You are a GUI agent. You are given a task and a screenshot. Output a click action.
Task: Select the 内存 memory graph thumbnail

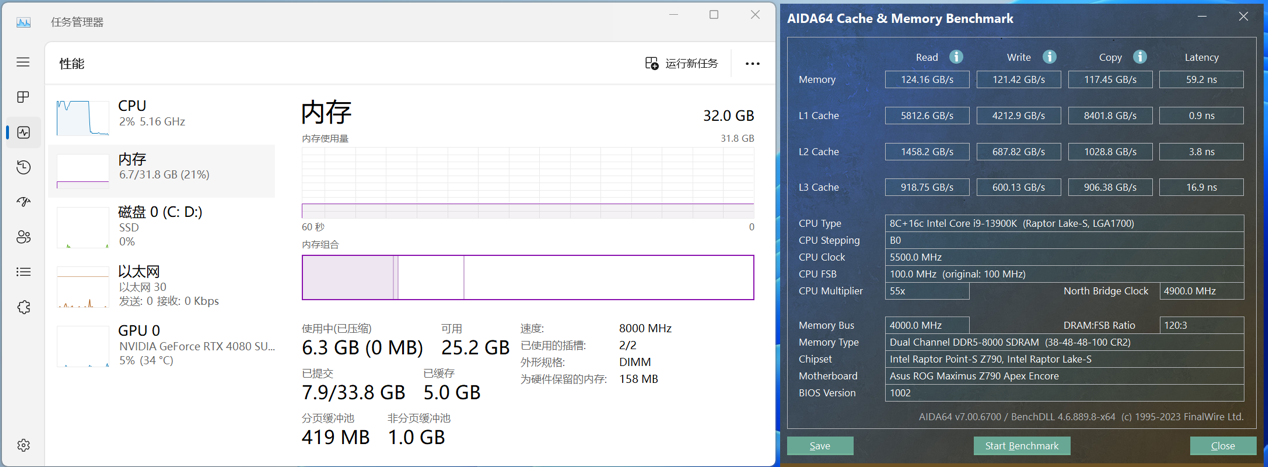pos(83,170)
